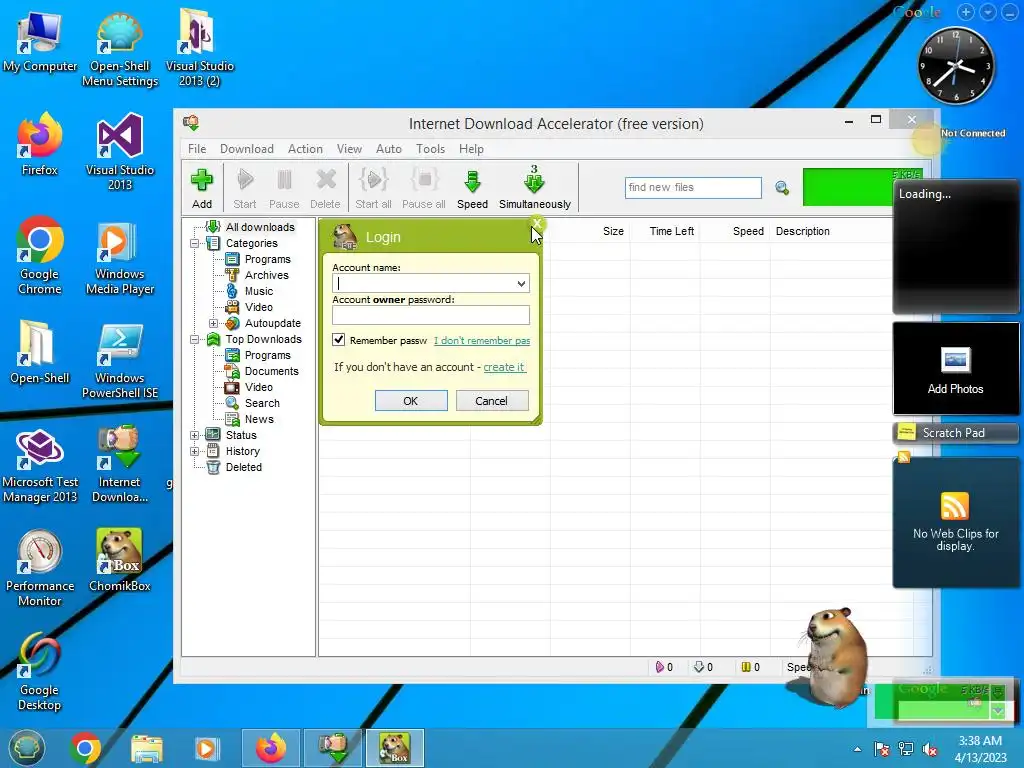The image size is (1024, 768).
Task: Open the Download menu
Action: click(x=247, y=149)
